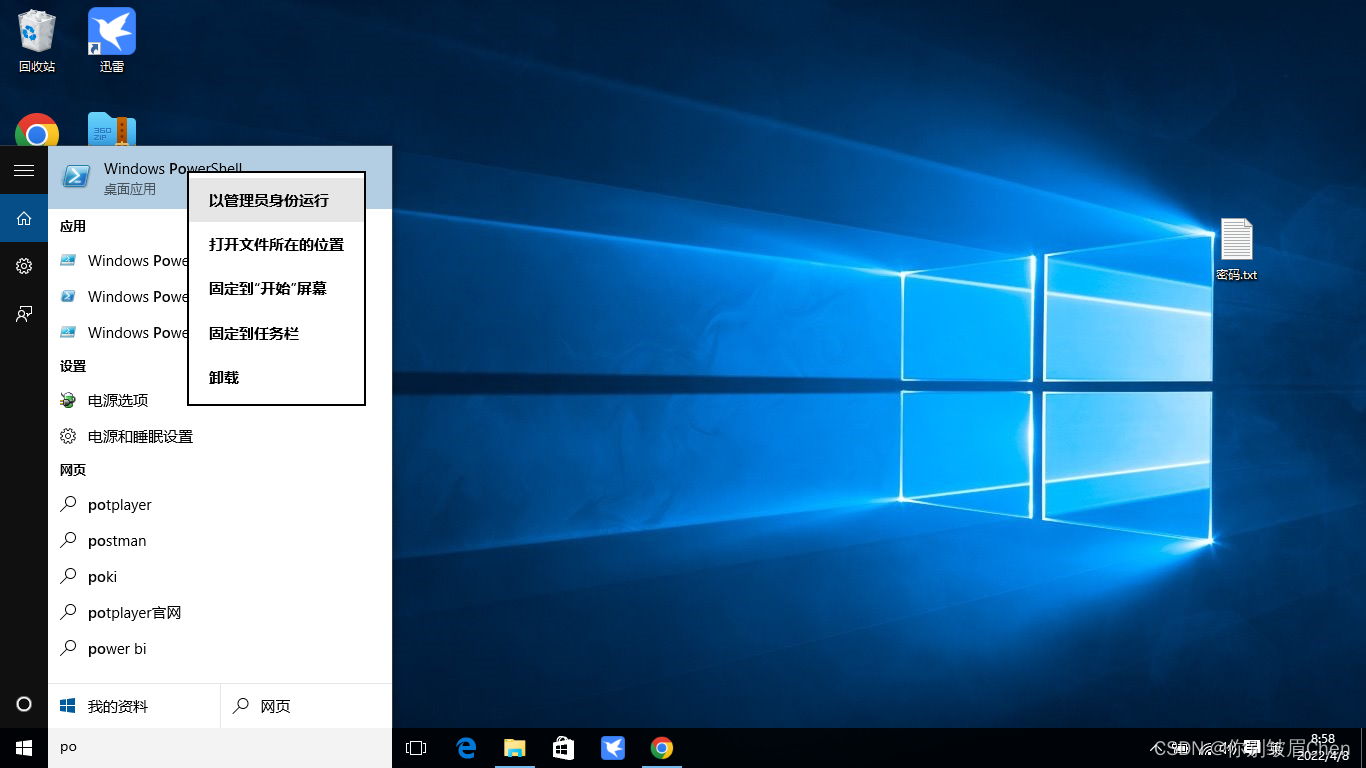The width and height of the screenshot is (1366, 768).
Task: Expand the hamburger menu in Start panel
Action: [x=24, y=171]
